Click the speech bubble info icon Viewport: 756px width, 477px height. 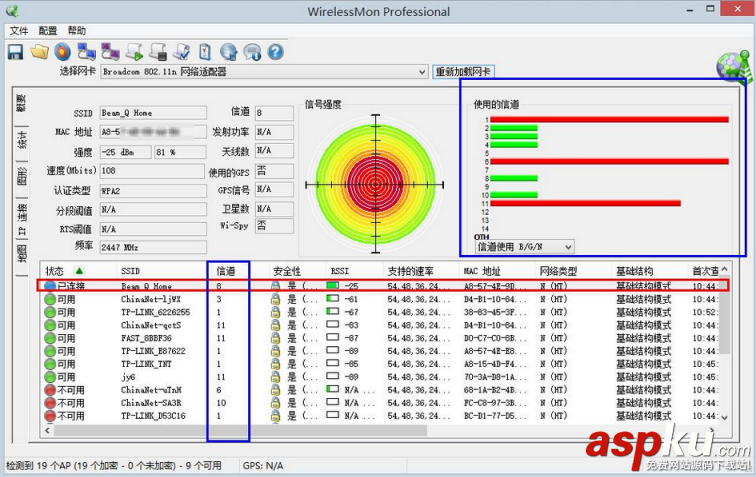(252, 52)
